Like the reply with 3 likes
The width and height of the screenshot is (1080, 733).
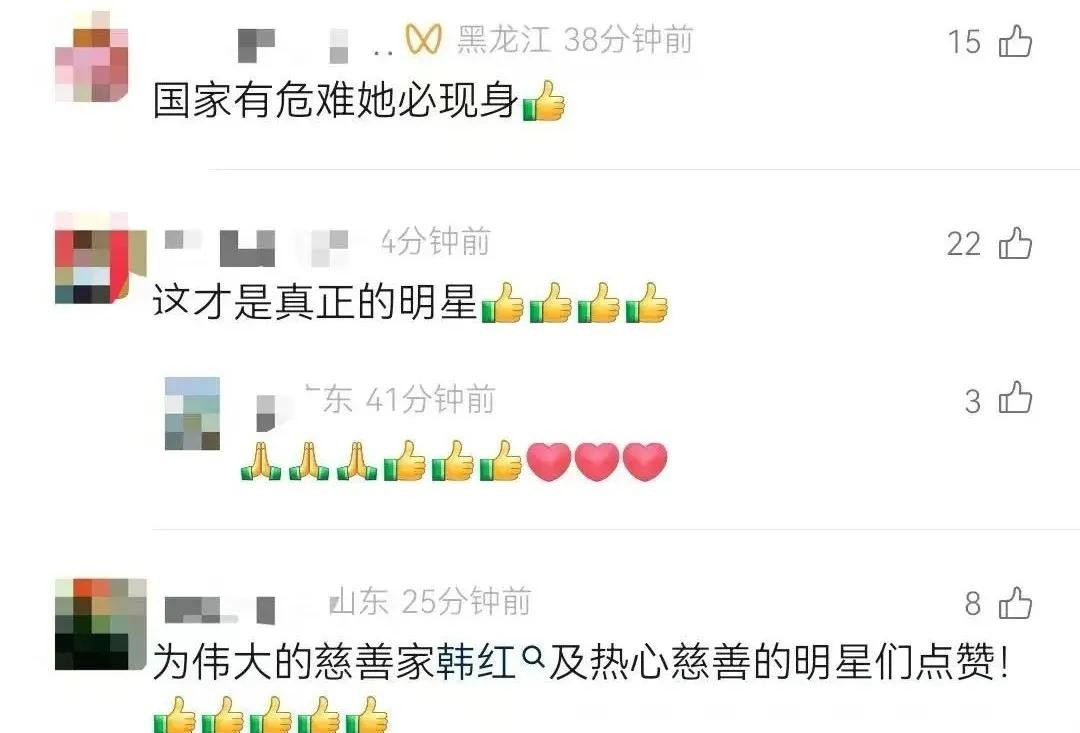pyautogui.click(x=1015, y=400)
